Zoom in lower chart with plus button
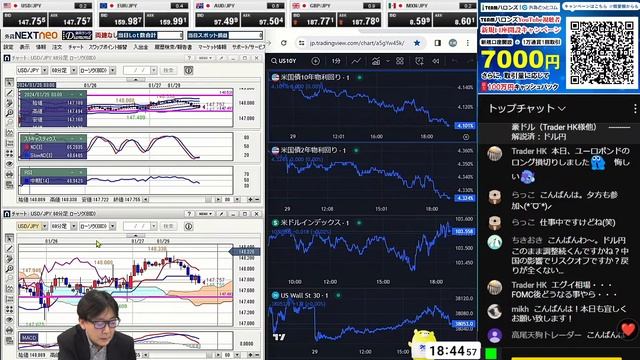 (250, 355)
